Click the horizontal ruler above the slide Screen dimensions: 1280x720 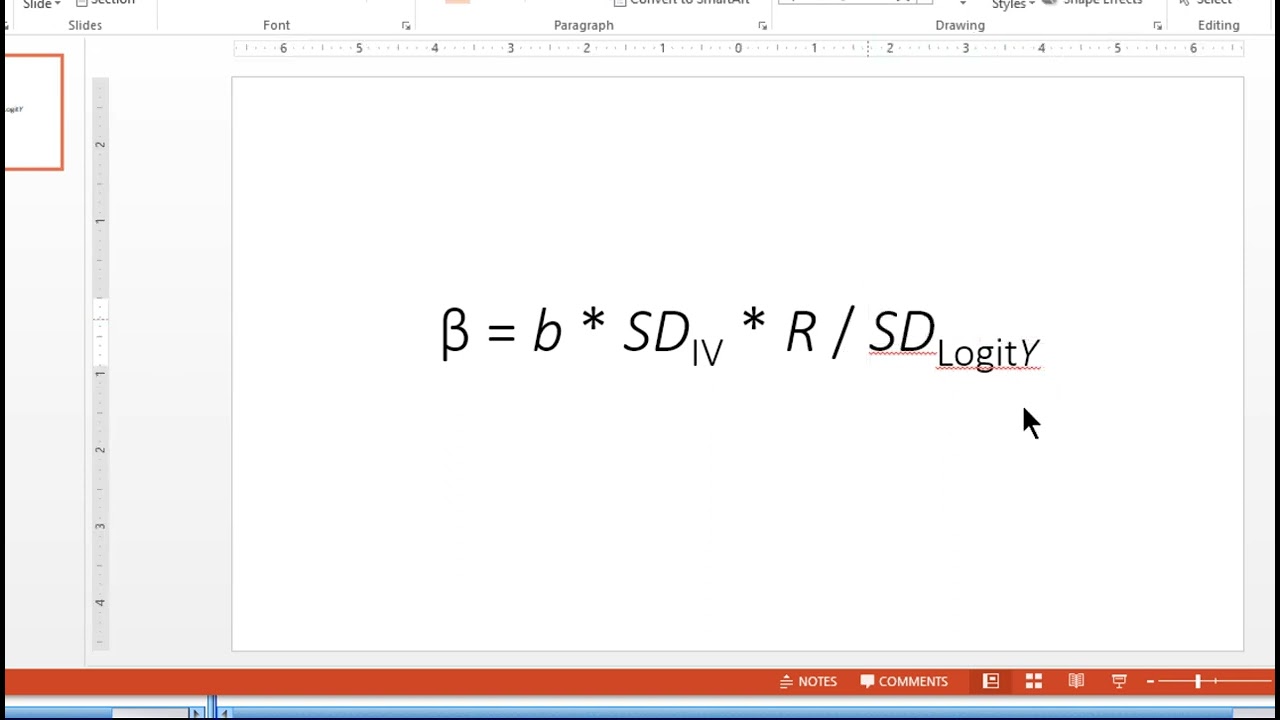(738, 48)
